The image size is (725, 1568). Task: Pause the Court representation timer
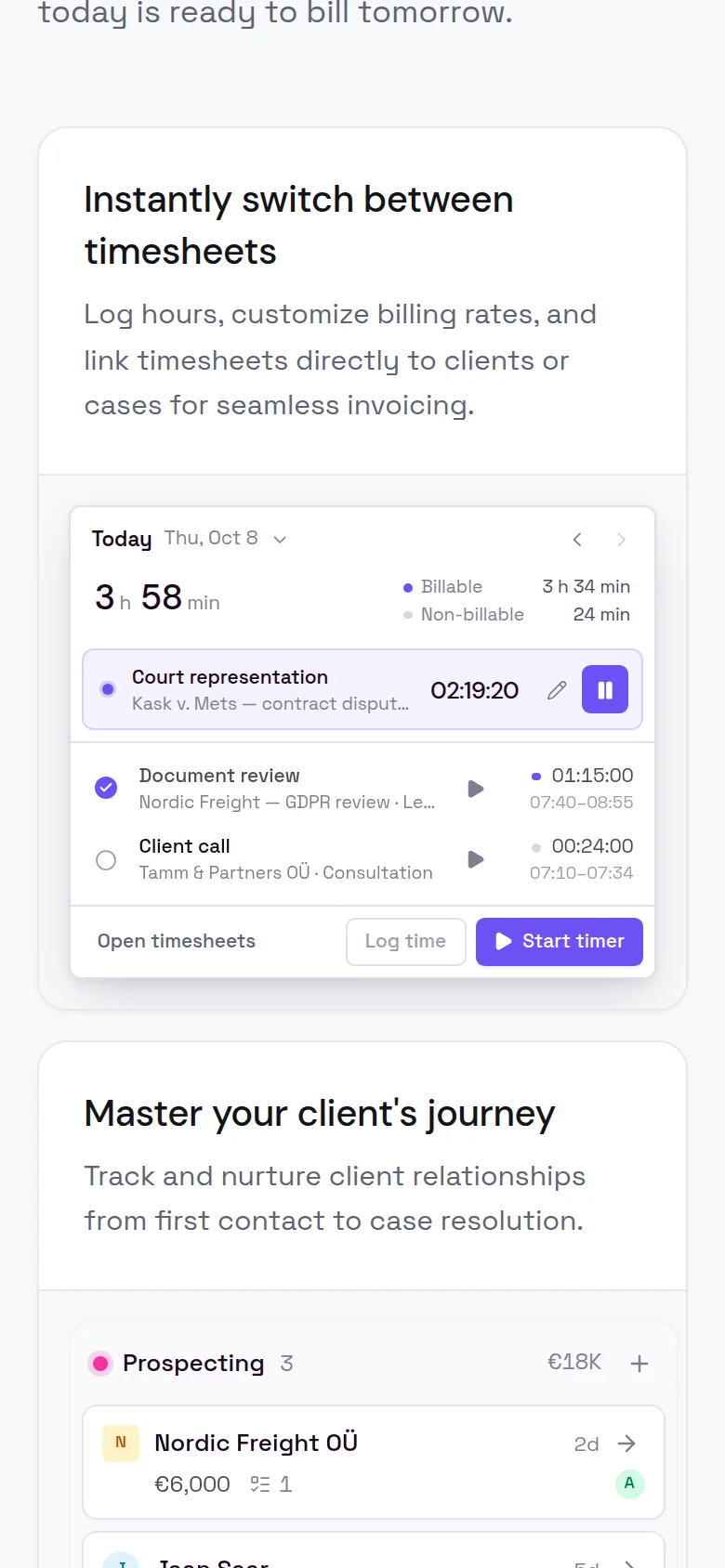point(605,689)
